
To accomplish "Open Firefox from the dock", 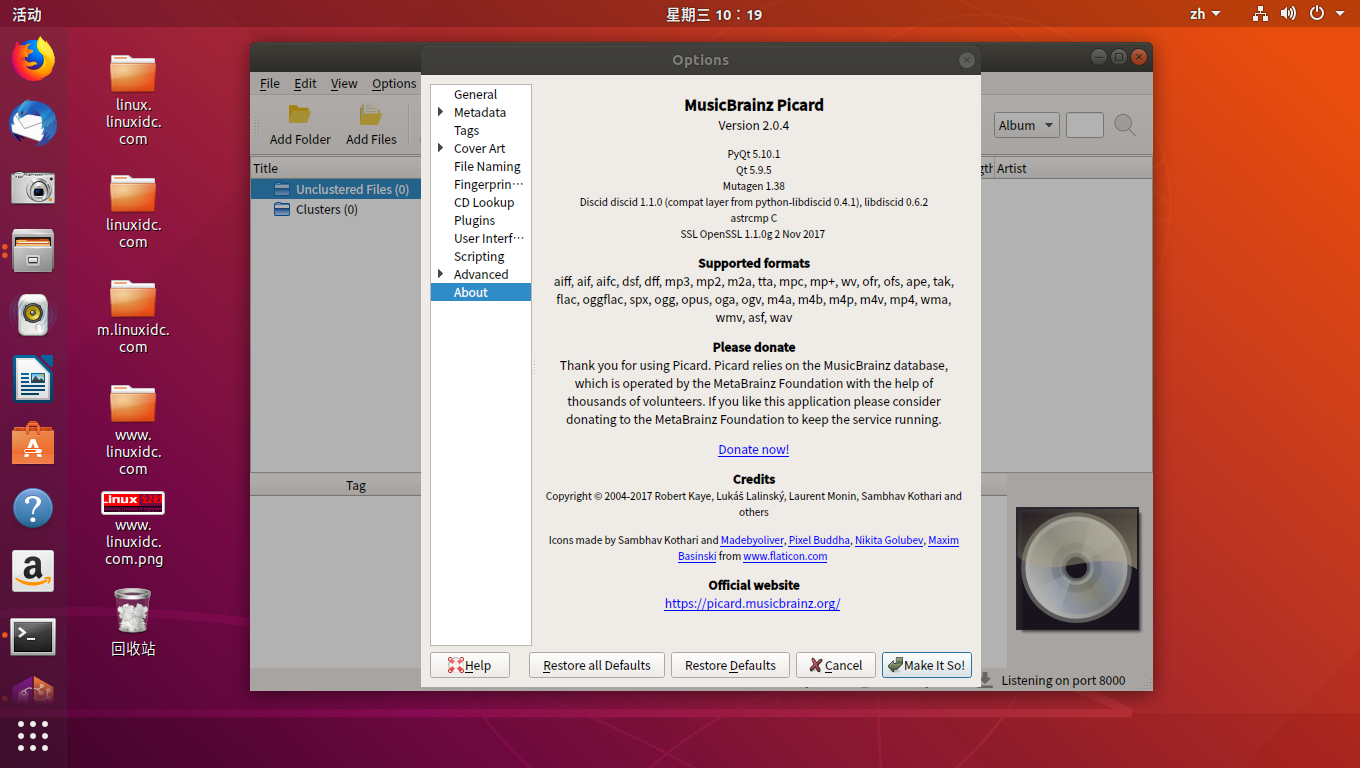I will coord(33,59).
